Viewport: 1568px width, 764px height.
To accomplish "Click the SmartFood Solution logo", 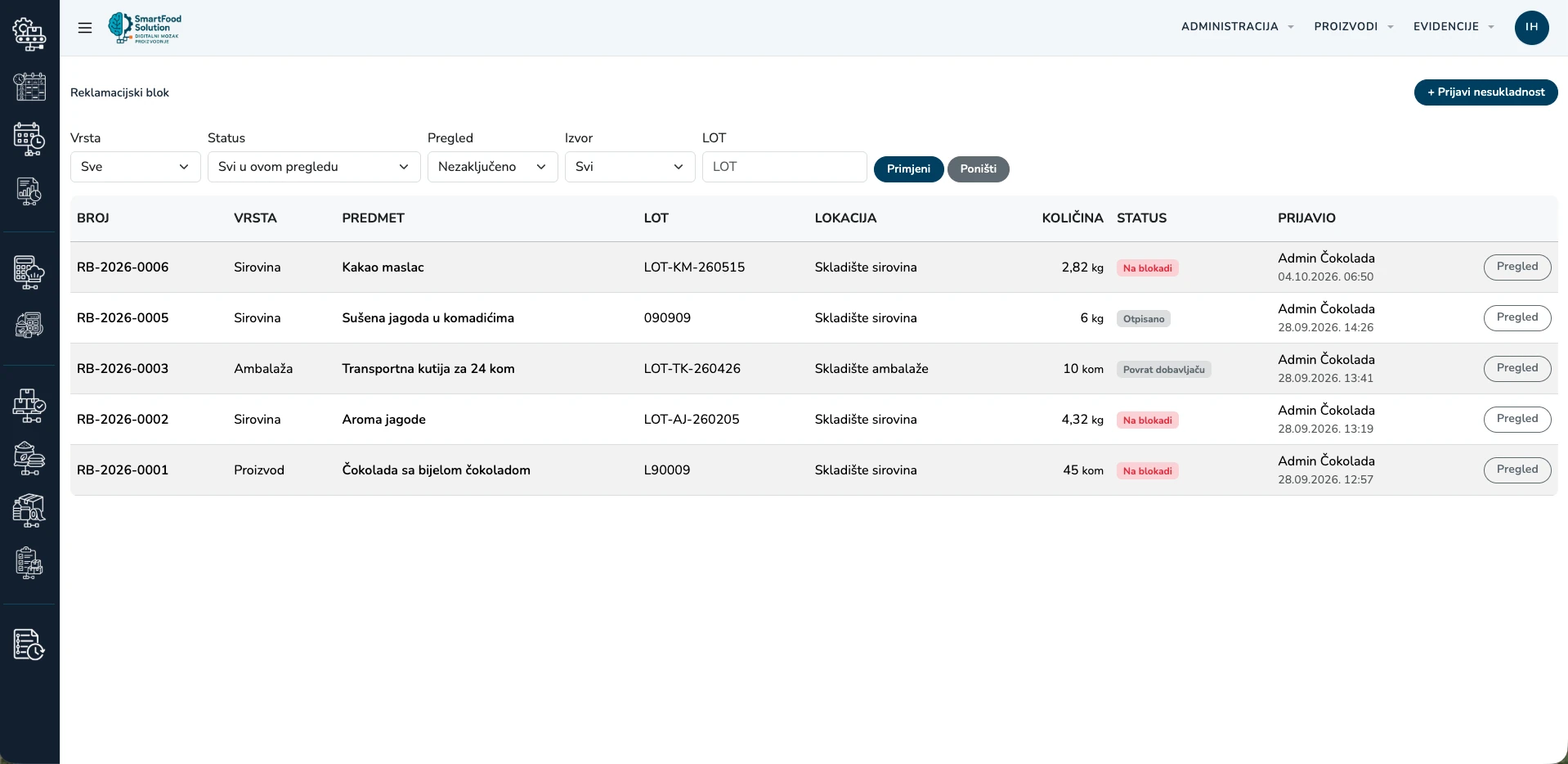I will (x=146, y=28).
